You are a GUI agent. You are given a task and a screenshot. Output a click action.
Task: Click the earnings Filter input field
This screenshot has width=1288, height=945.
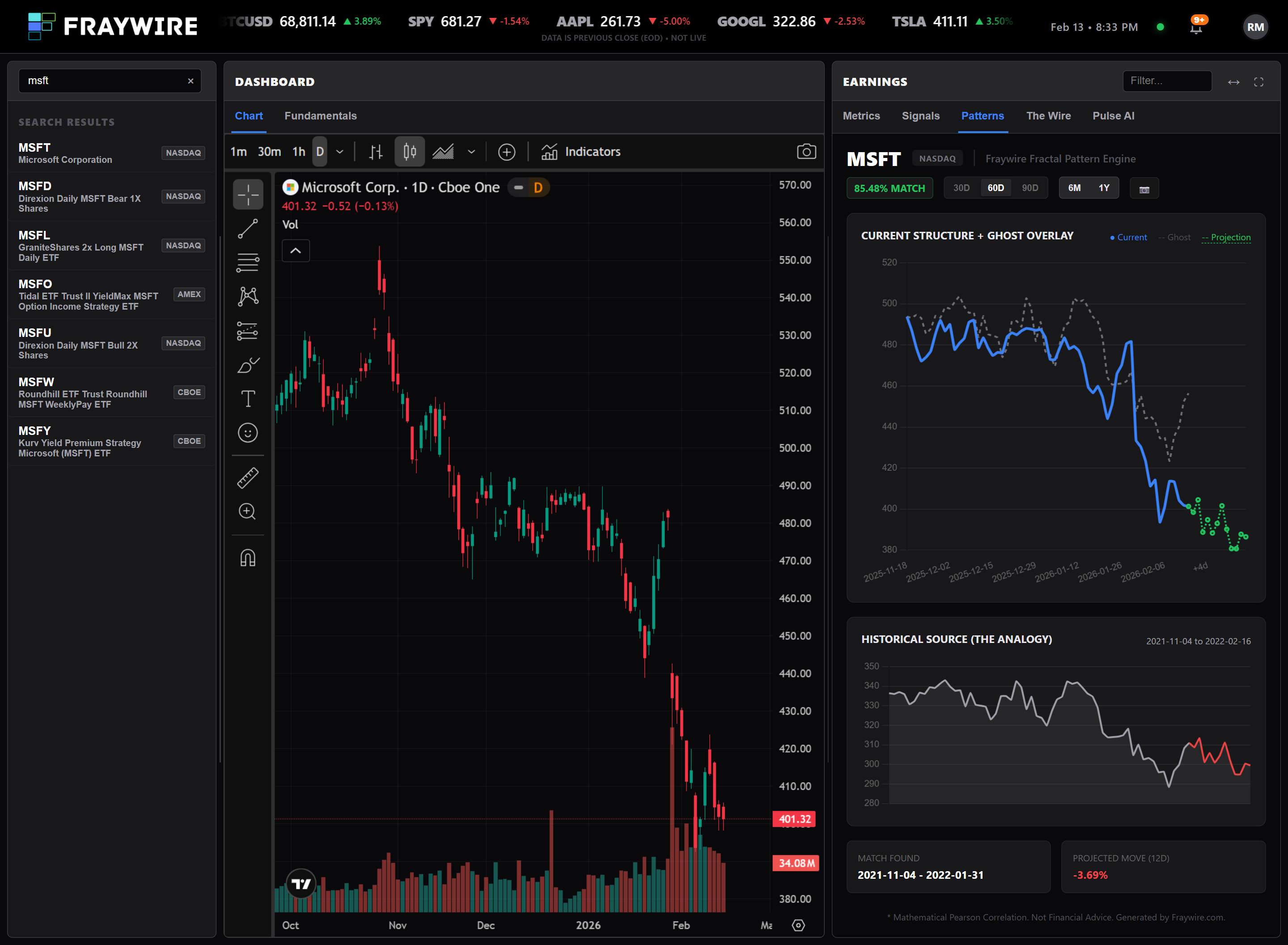[1166, 81]
